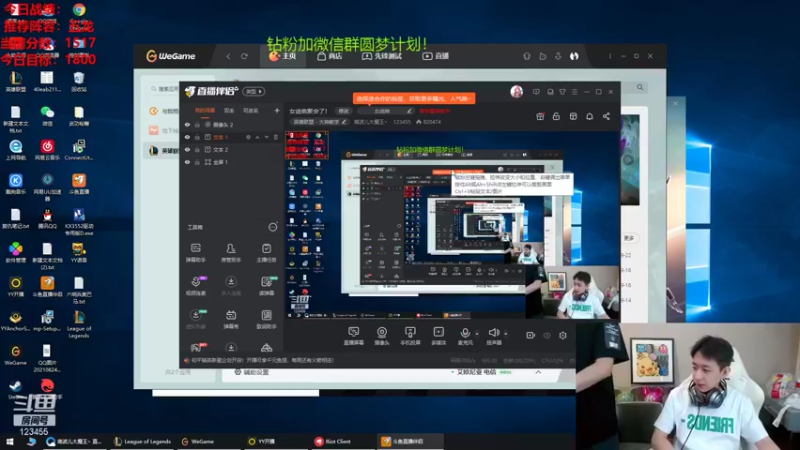Switch to the first scene tab in sources panel
Image resolution: width=800 pixels, height=450 pixels.
205,110
